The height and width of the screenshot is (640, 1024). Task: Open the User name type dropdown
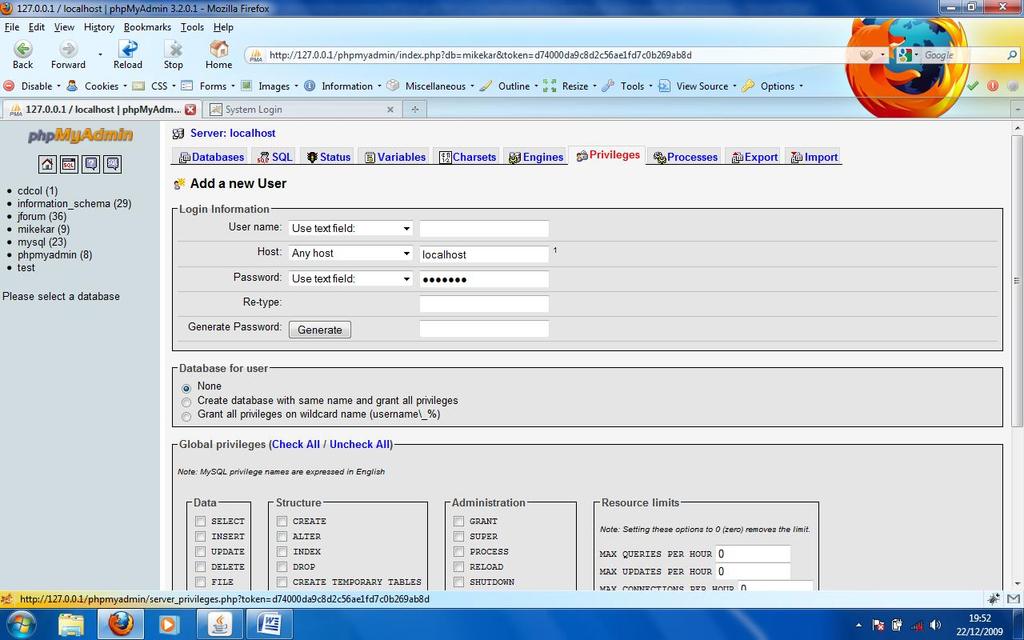pos(351,228)
